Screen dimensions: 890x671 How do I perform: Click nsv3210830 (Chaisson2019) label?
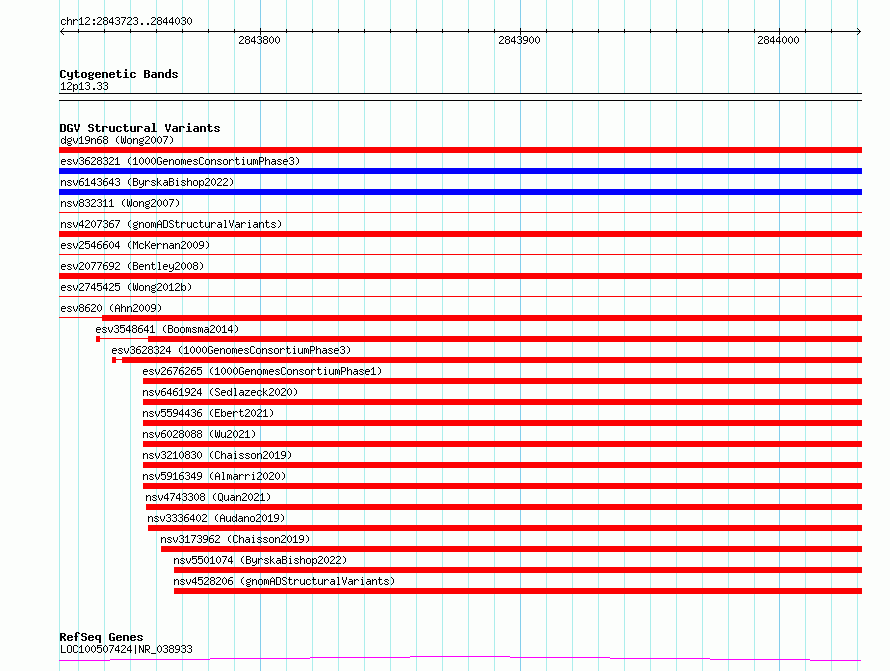pyautogui.click(x=217, y=455)
